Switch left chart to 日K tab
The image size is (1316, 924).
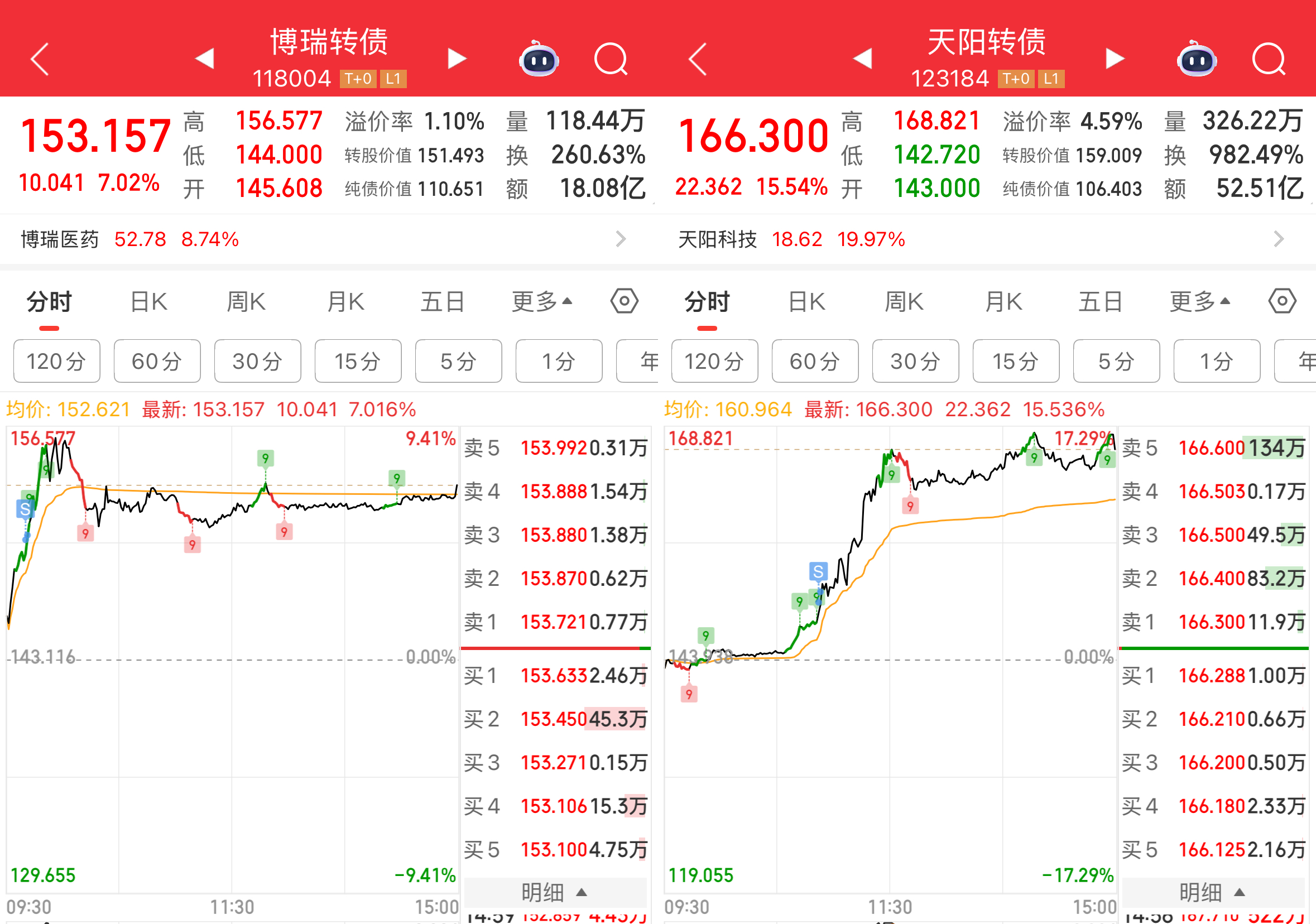[x=148, y=301]
